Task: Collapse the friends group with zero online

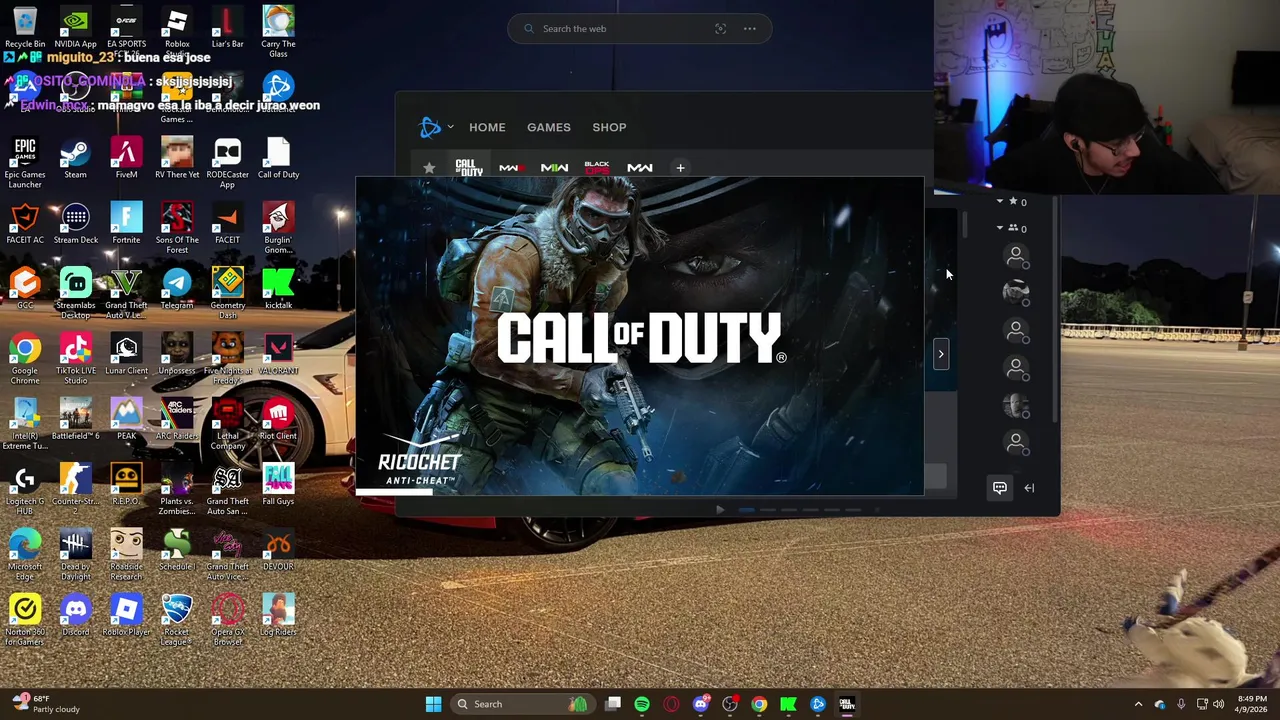Action: click(999, 228)
